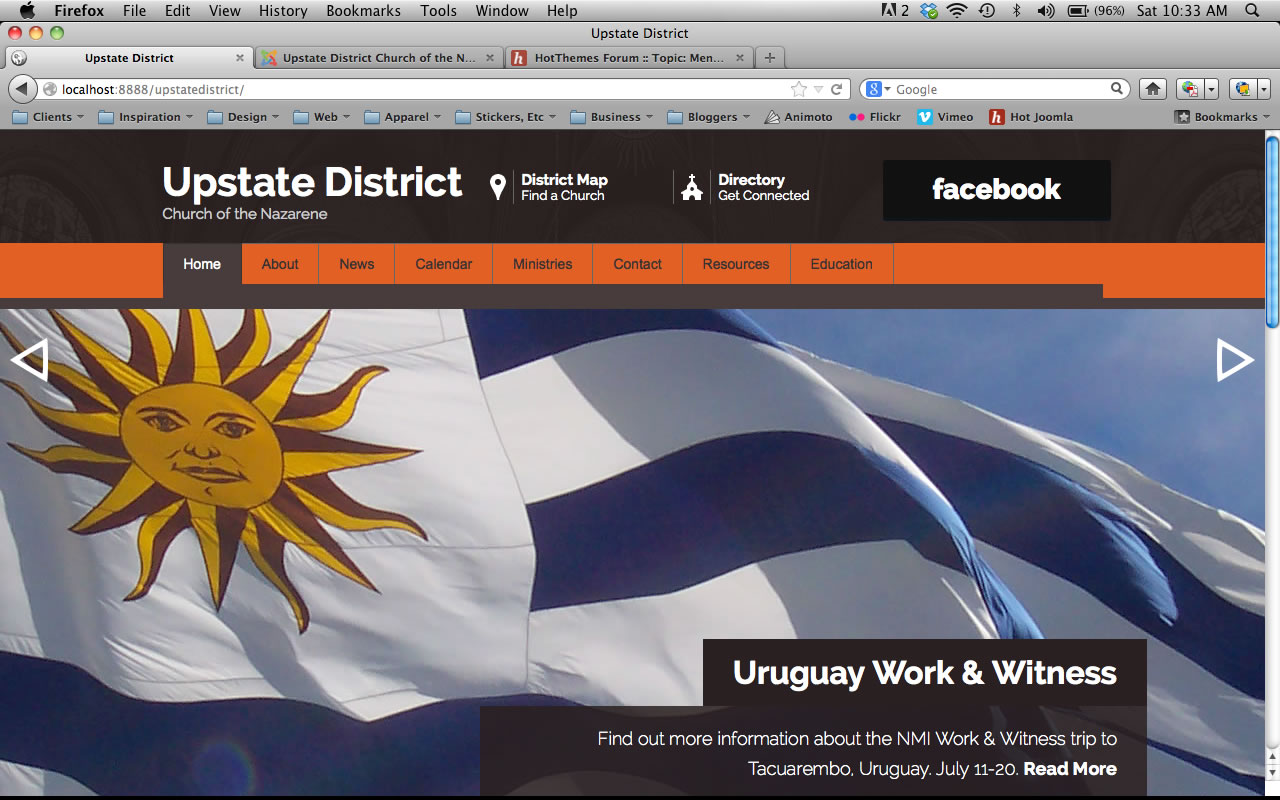The width and height of the screenshot is (1280, 800).
Task: Click the Uruguay Work & Witness heading
Action: (925, 673)
